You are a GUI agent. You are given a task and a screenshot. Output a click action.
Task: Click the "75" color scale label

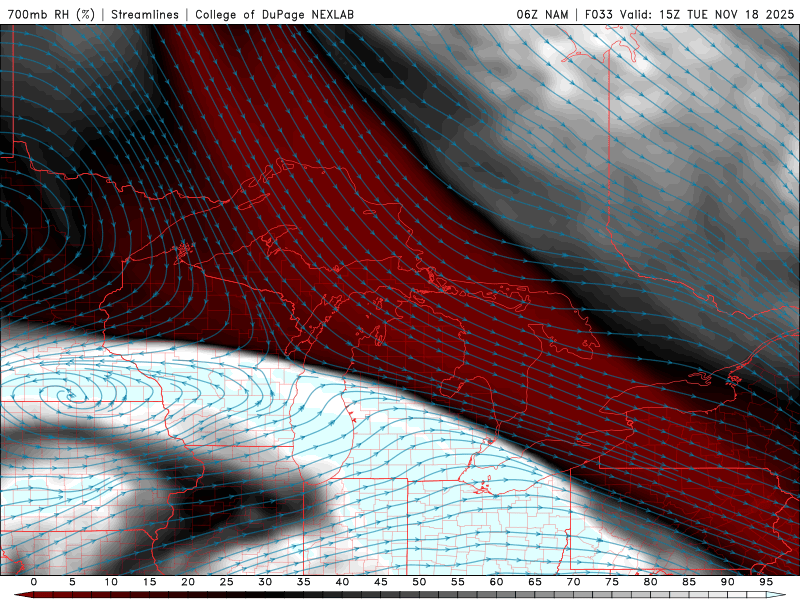click(612, 582)
